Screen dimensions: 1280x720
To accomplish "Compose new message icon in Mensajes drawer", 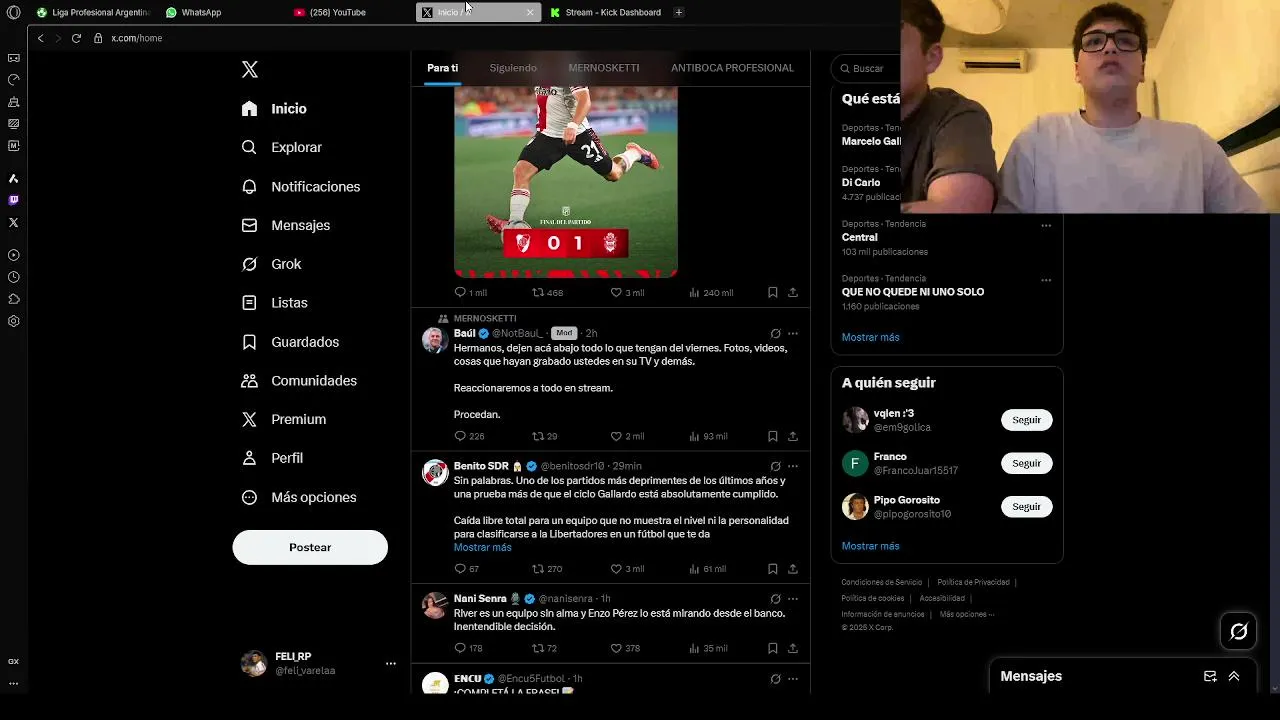I will point(1210,676).
